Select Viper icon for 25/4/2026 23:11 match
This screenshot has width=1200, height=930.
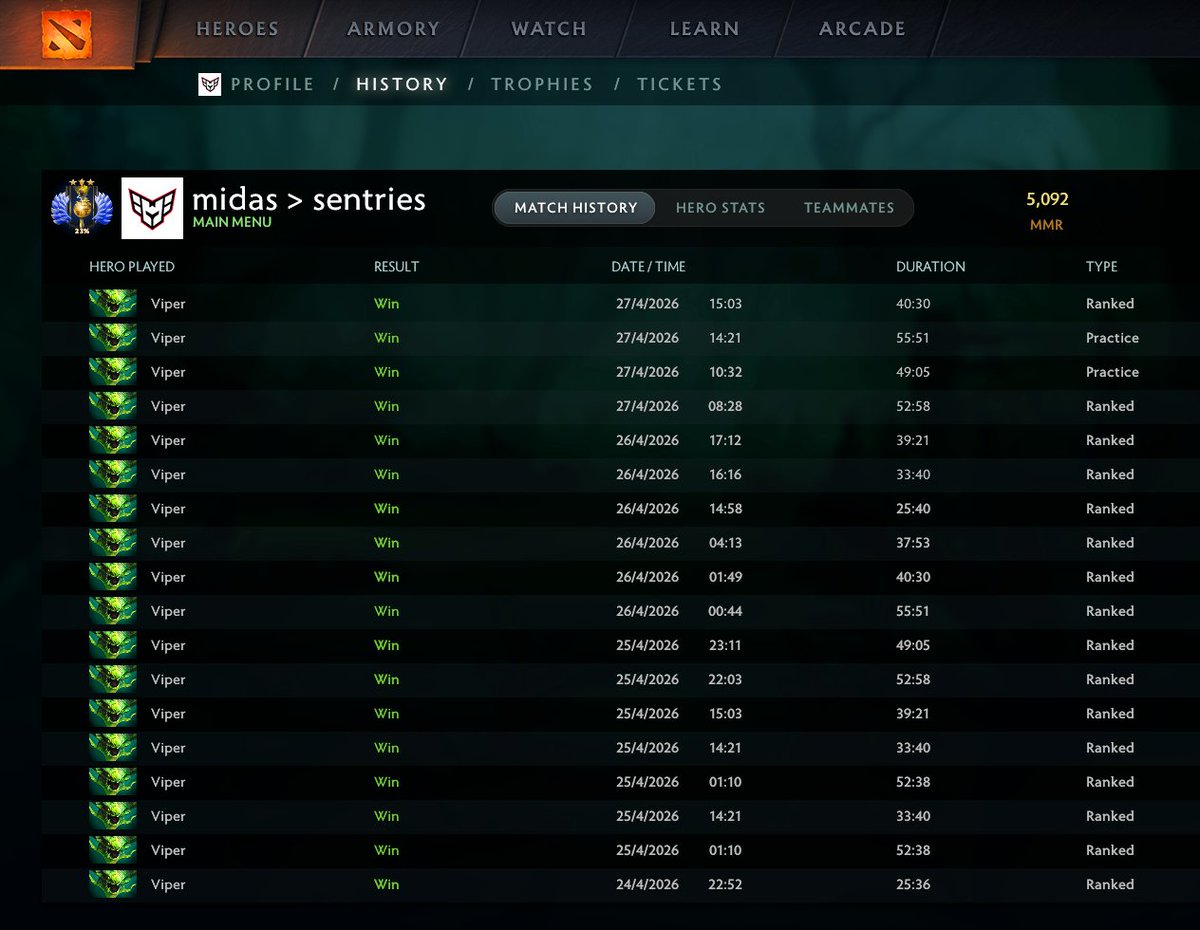click(113, 644)
